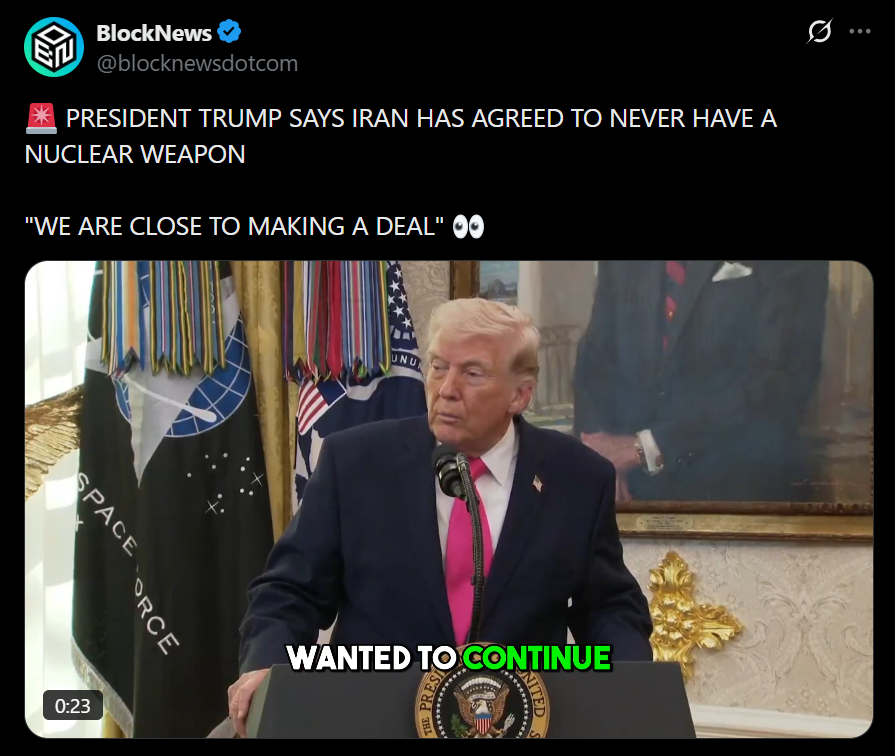Click the pink tie in the video
895x756 pixels.
click(469, 548)
